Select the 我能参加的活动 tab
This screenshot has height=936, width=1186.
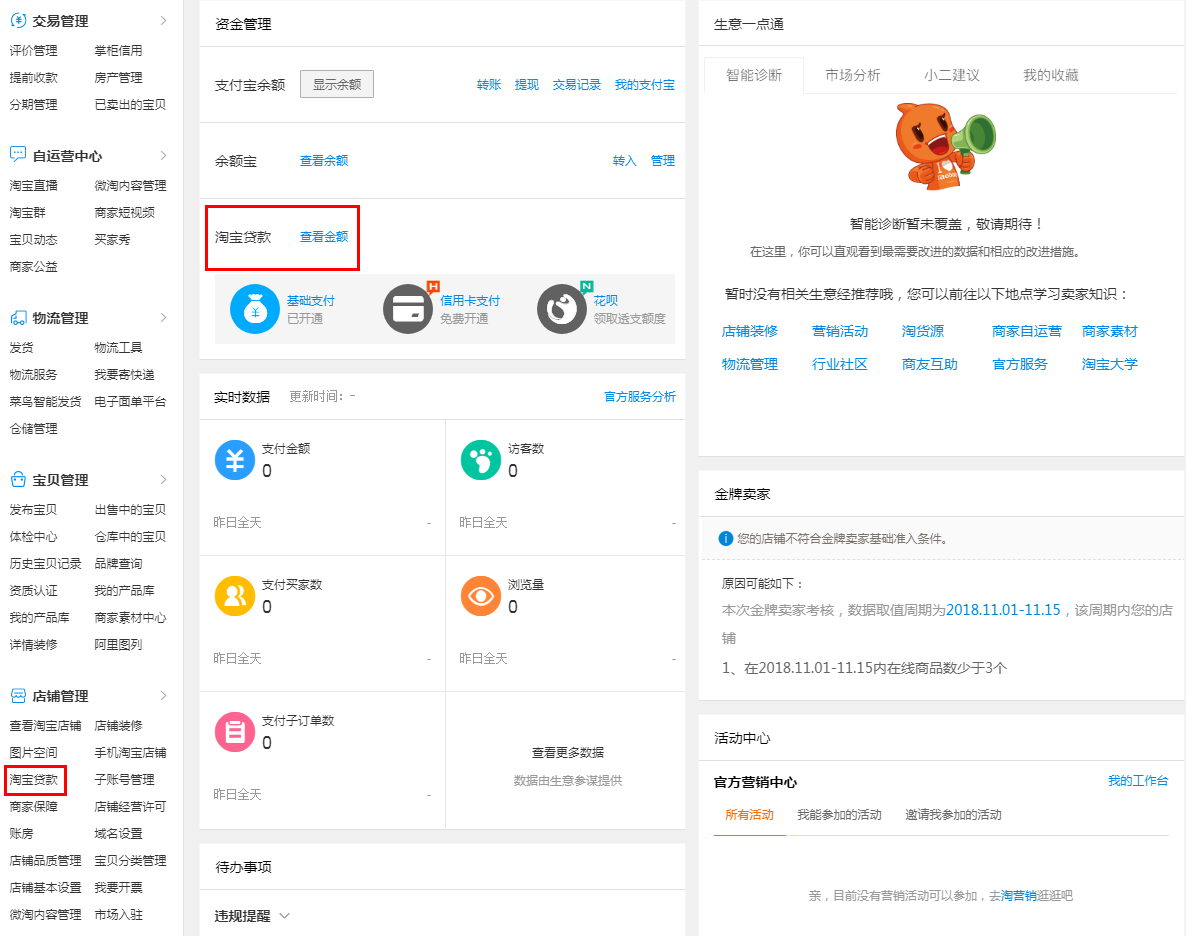point(839,815)
